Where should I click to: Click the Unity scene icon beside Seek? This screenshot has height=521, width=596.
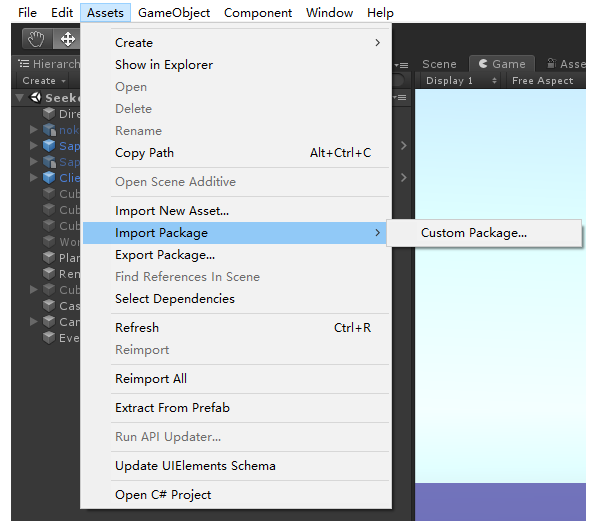pos(36,98)
